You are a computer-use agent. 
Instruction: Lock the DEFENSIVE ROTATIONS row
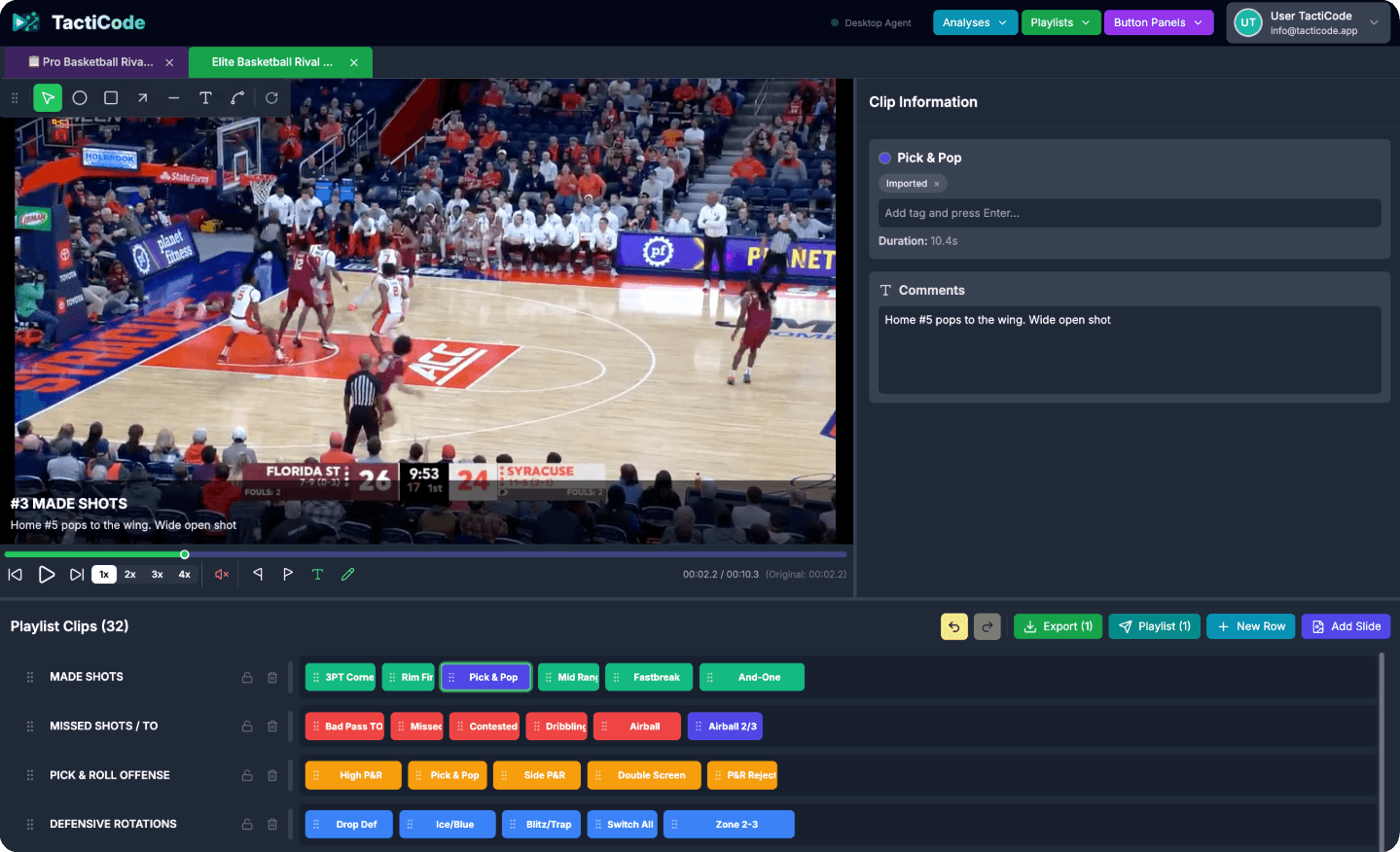coord(246,823)
